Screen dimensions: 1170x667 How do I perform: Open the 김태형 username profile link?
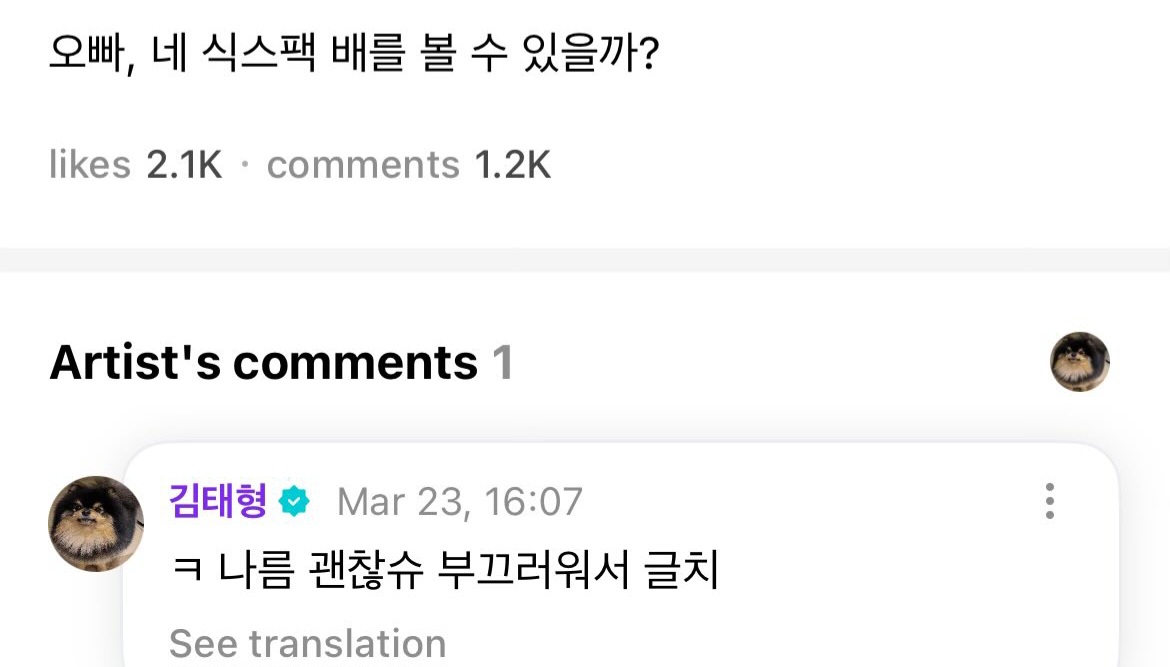218,500
